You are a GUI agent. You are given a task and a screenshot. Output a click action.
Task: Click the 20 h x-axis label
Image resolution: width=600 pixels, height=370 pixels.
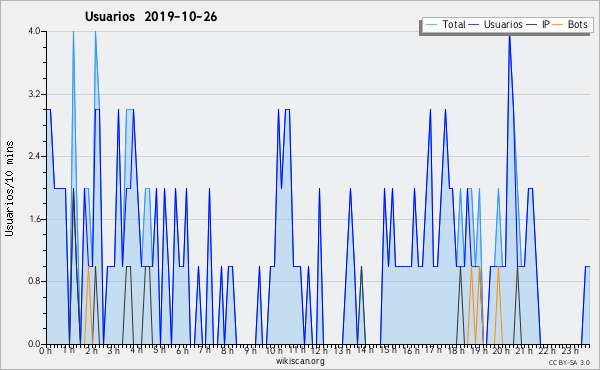point(502,351)
